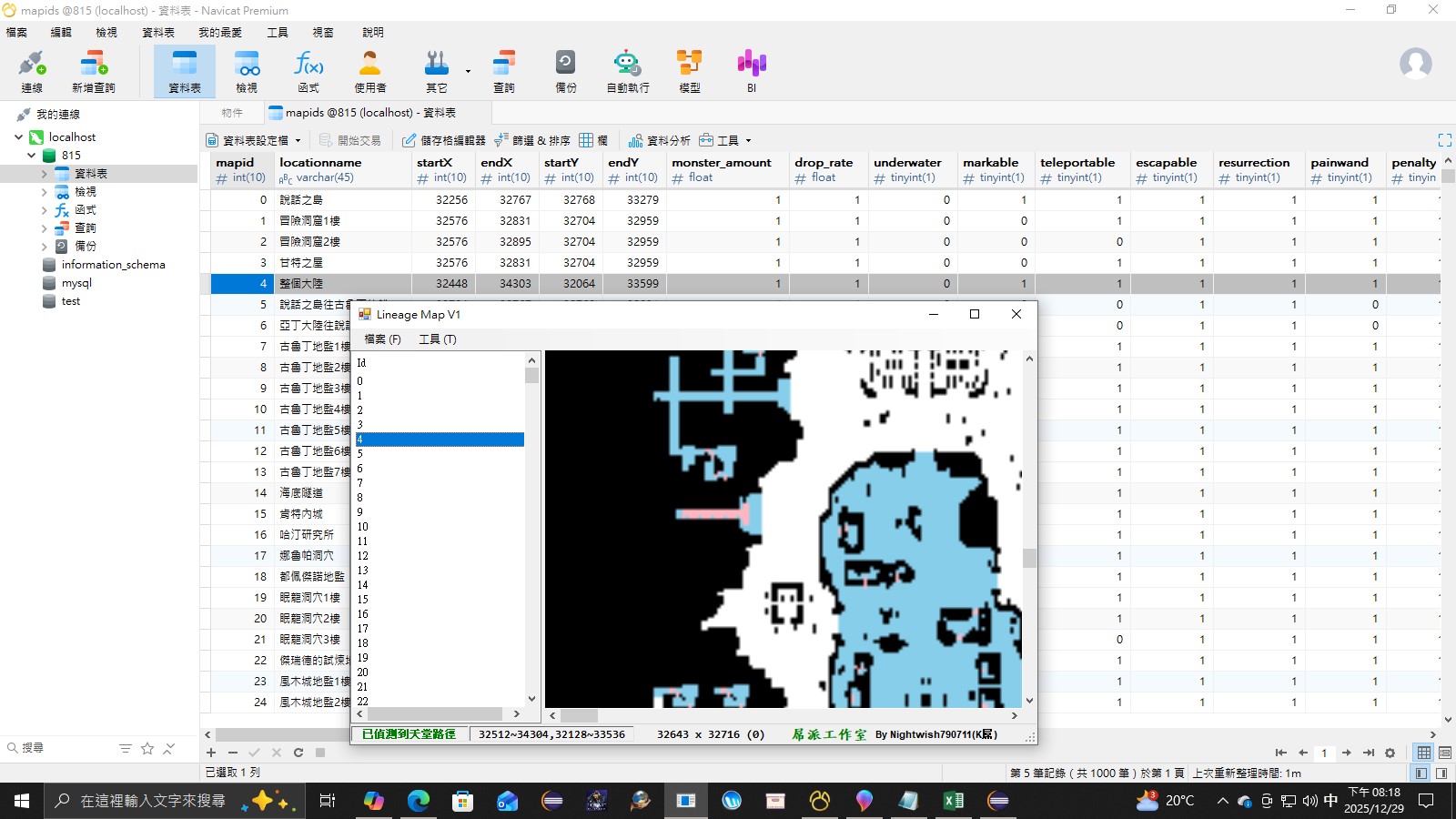The height and width of the screenshot is (819, 1456).
Task: Click the 欄 columns toolbar button
Action: click(x=593, y=140)
